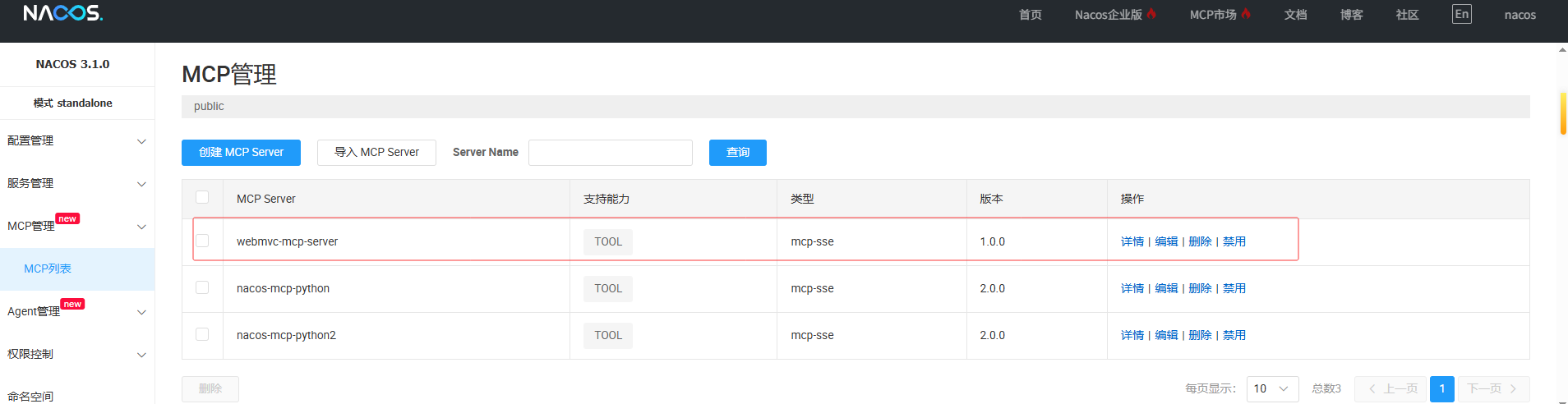Click the nacos user menu

1520,15
